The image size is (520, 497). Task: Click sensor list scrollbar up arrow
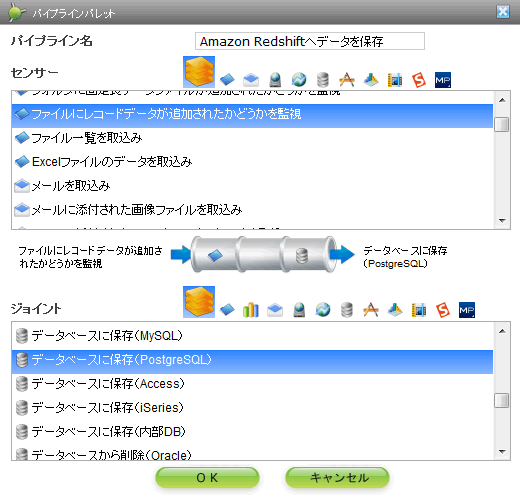(502, 100)
